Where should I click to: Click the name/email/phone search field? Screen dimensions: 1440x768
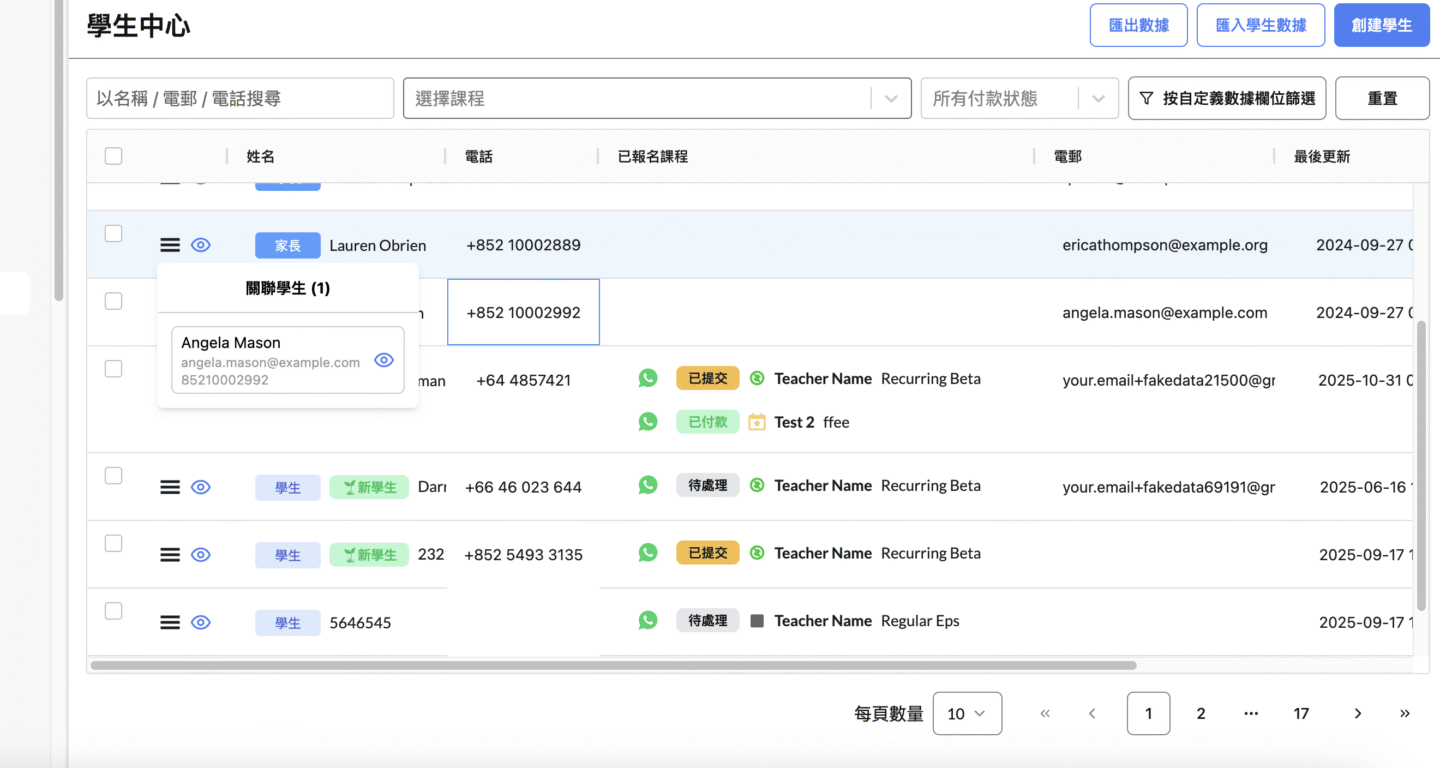point(240,99)
